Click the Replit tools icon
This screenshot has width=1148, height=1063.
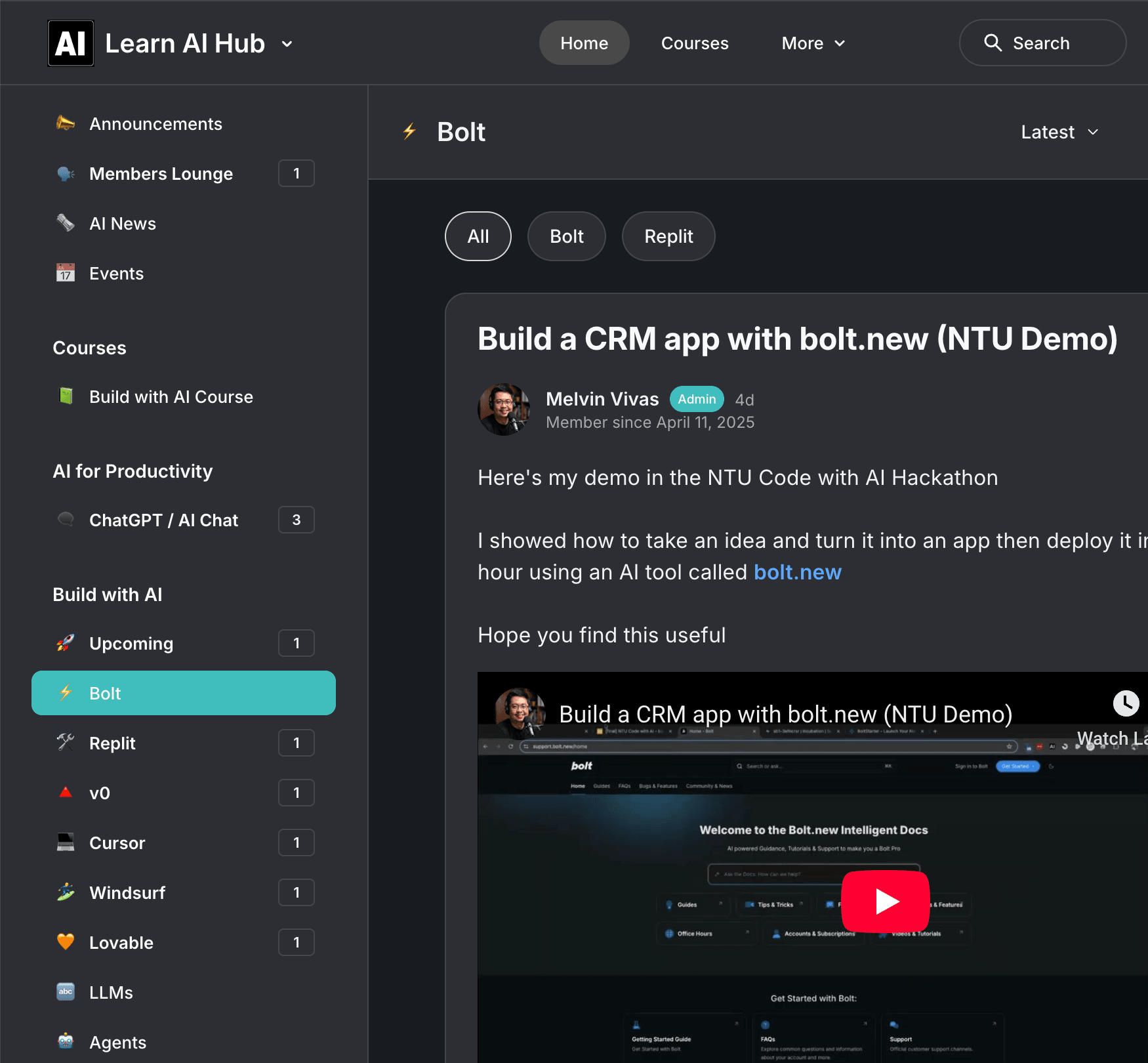65,743
